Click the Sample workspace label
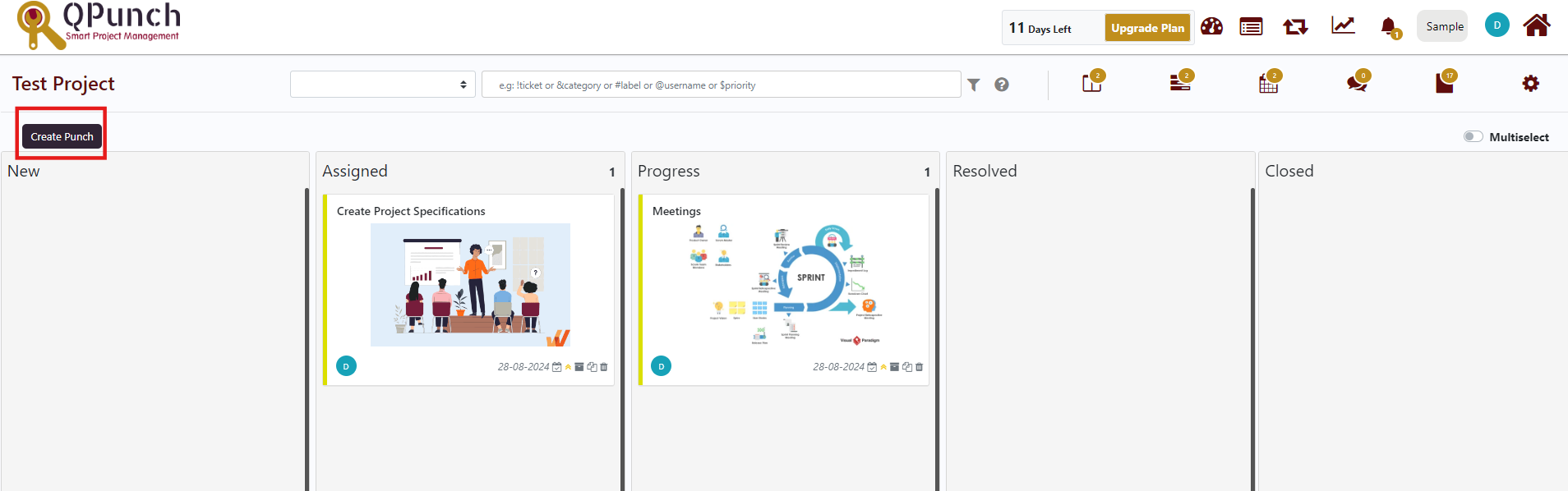 (1444, 26)
